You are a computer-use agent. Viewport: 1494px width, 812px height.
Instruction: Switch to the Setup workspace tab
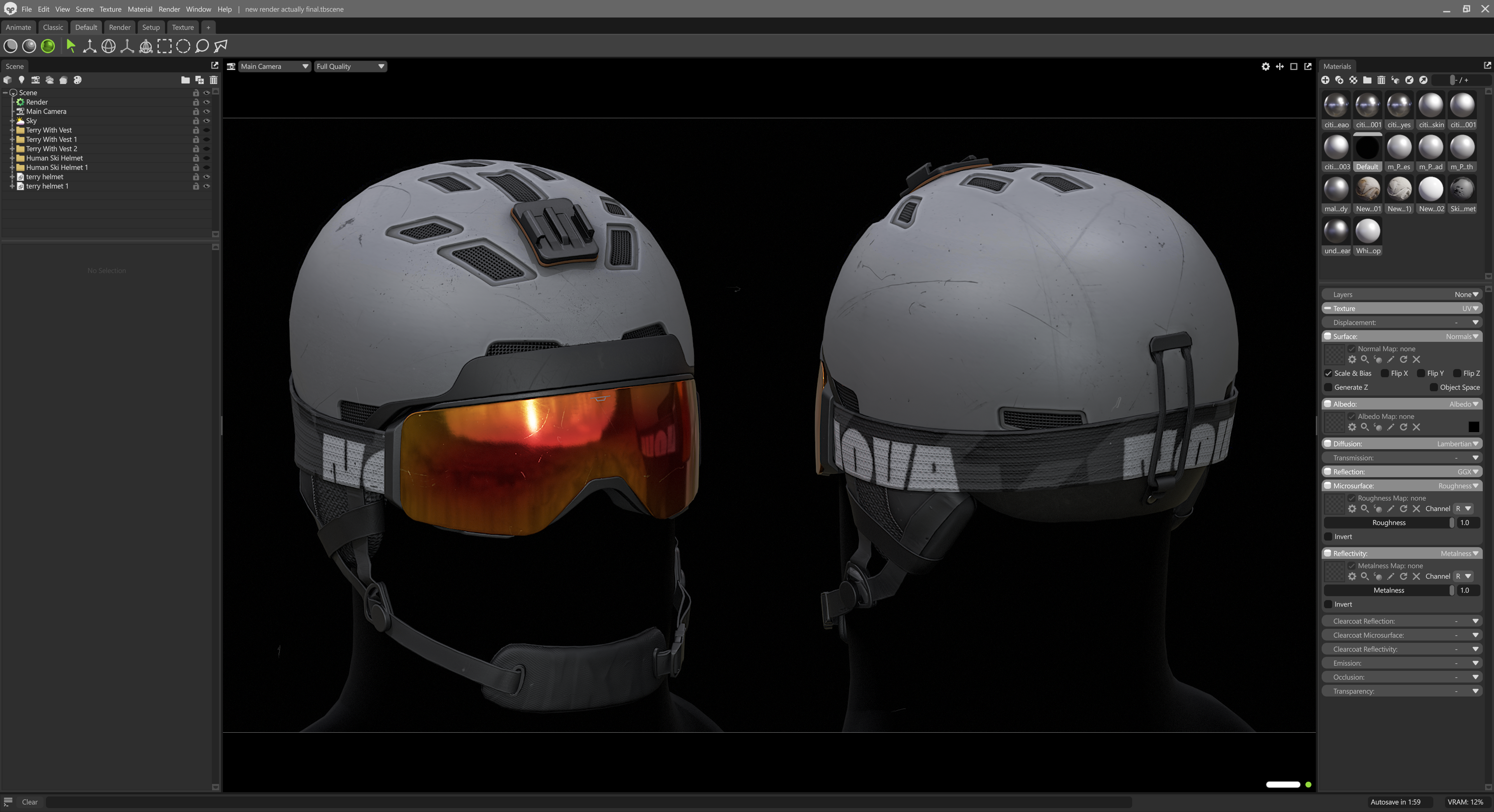tap(151, 27)
